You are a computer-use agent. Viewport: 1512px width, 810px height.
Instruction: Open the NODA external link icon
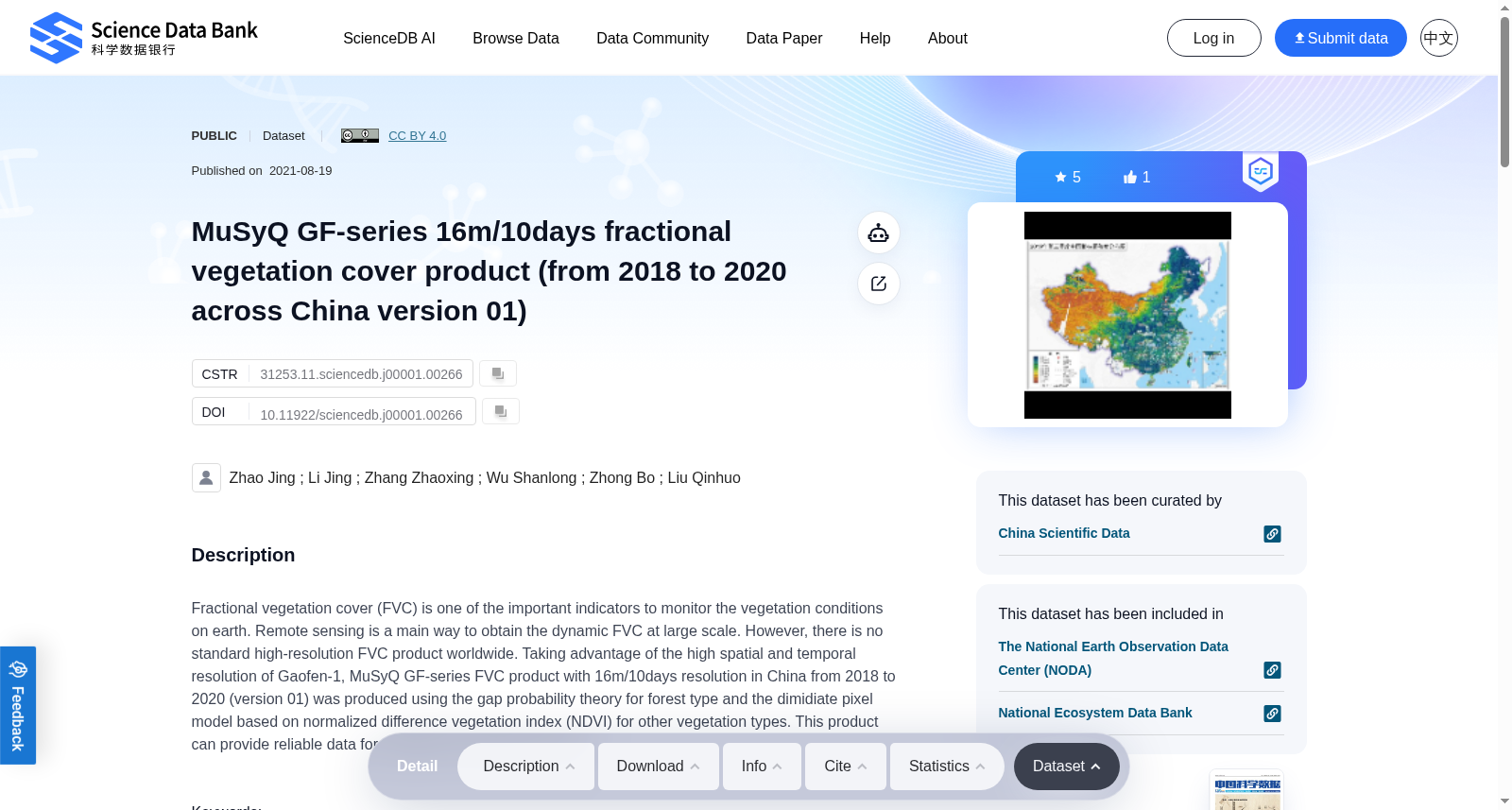tap(1273, 670)
